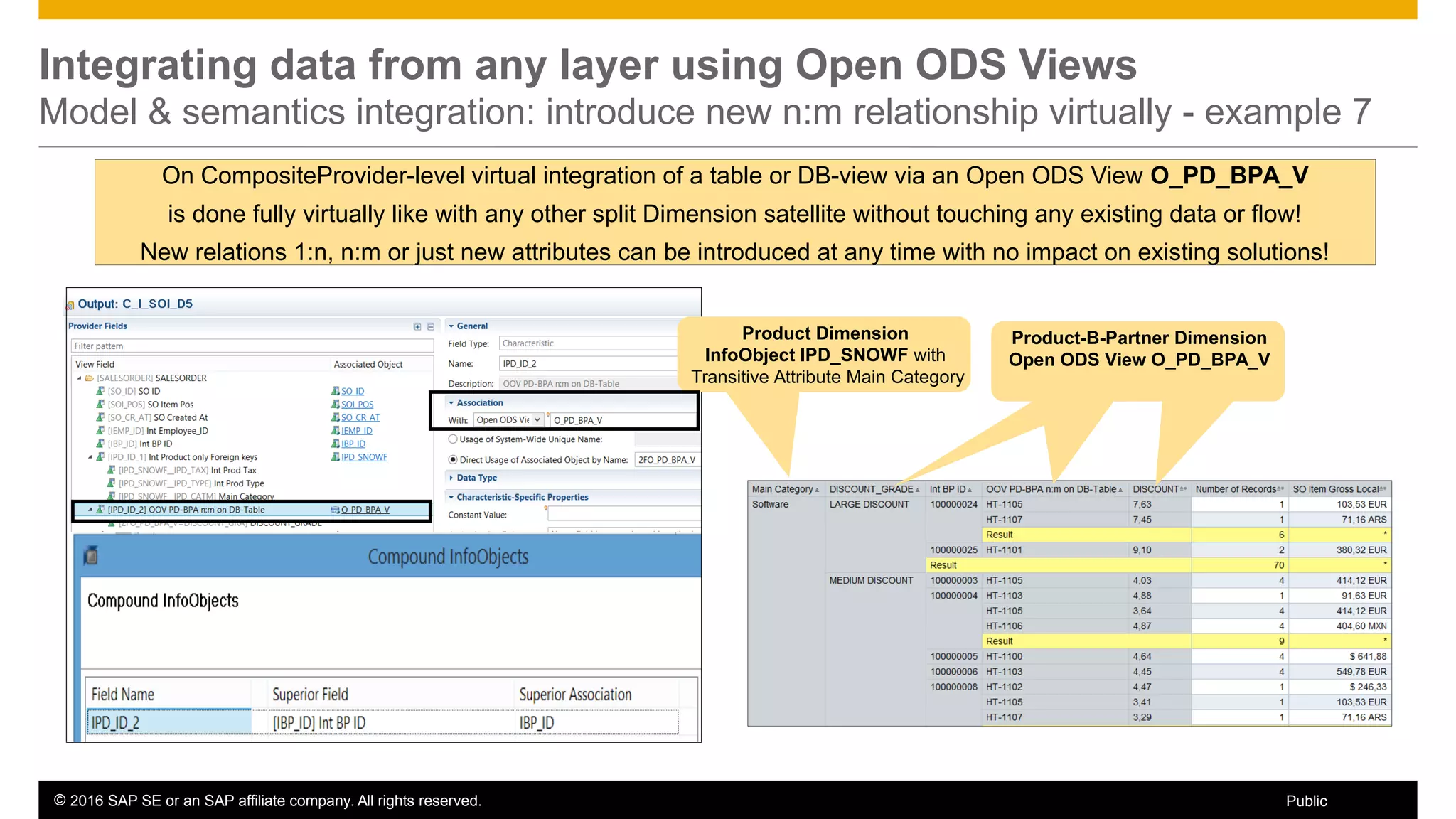Open the SO_CR_AT associated object link

[360, 417]
